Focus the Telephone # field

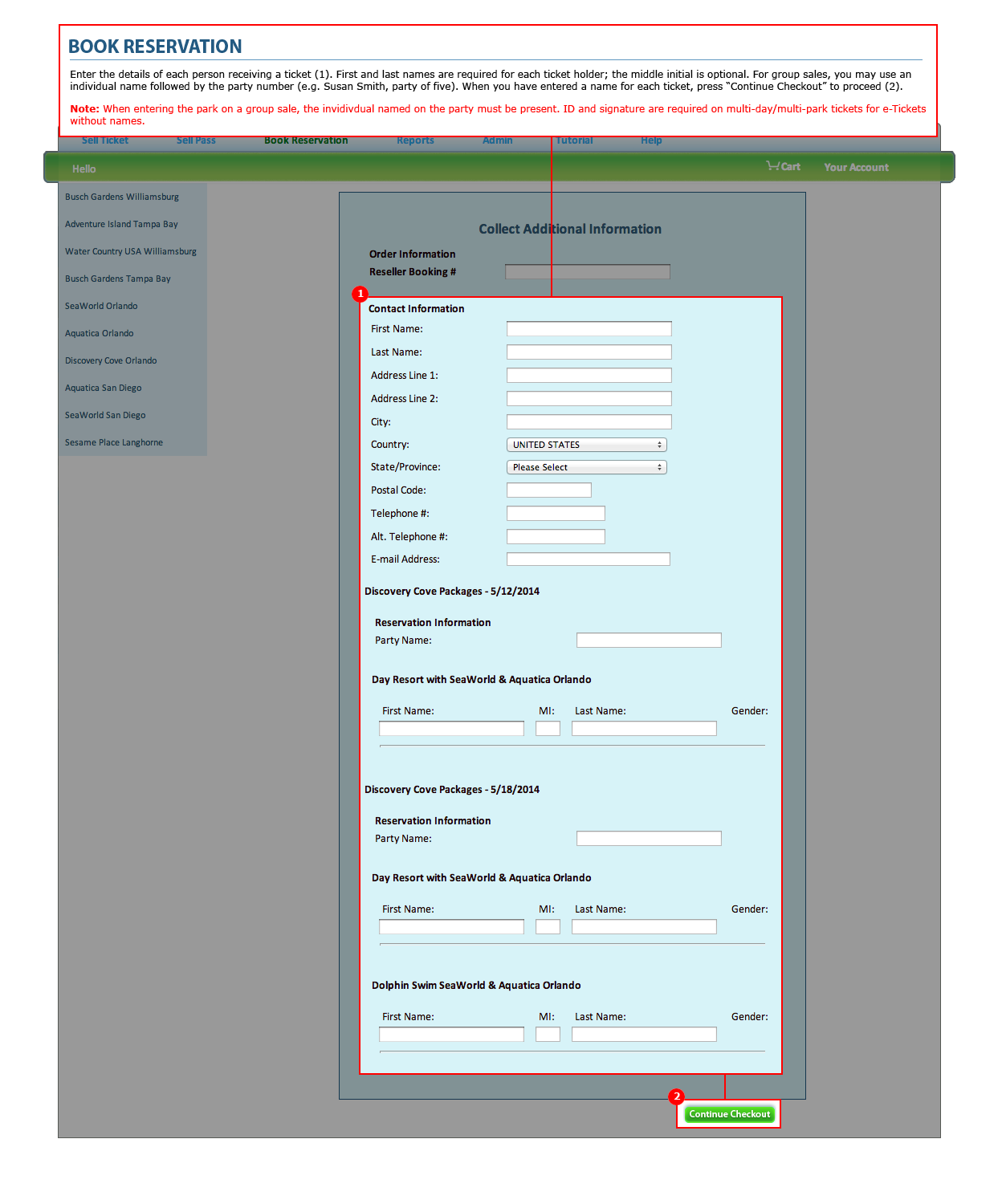556,514
